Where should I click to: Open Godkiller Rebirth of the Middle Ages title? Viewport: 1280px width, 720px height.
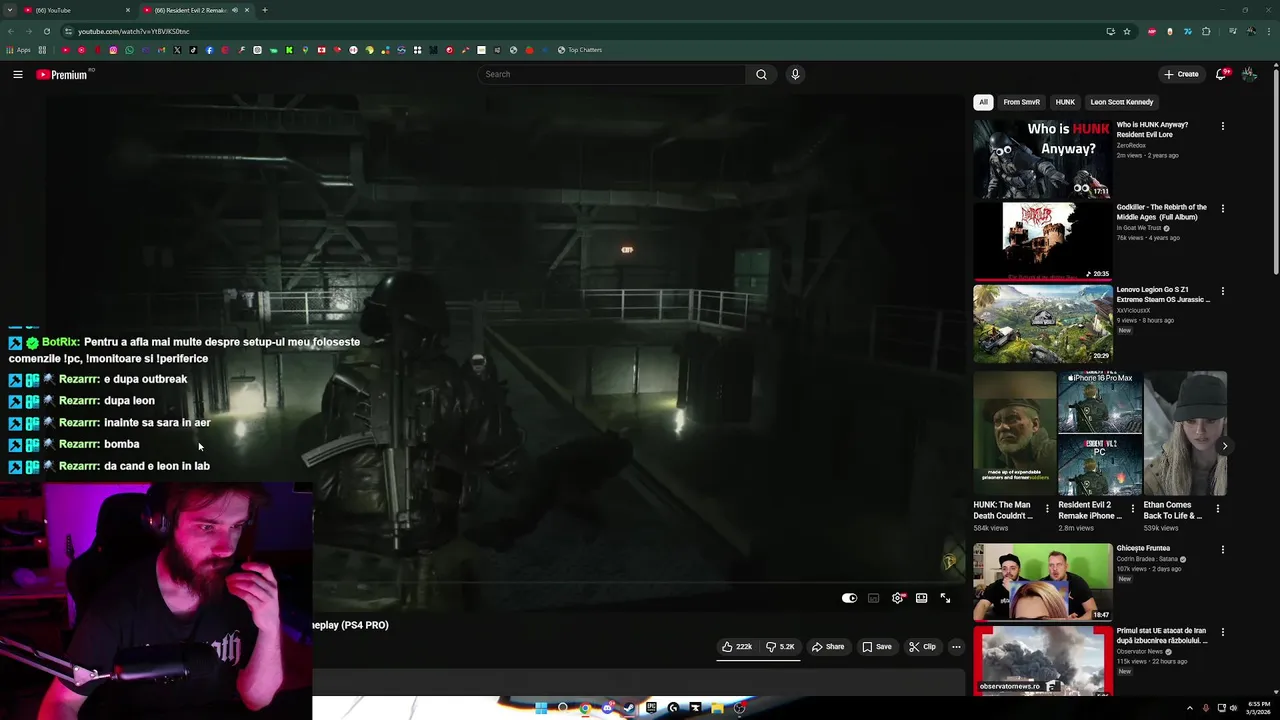1162,212
